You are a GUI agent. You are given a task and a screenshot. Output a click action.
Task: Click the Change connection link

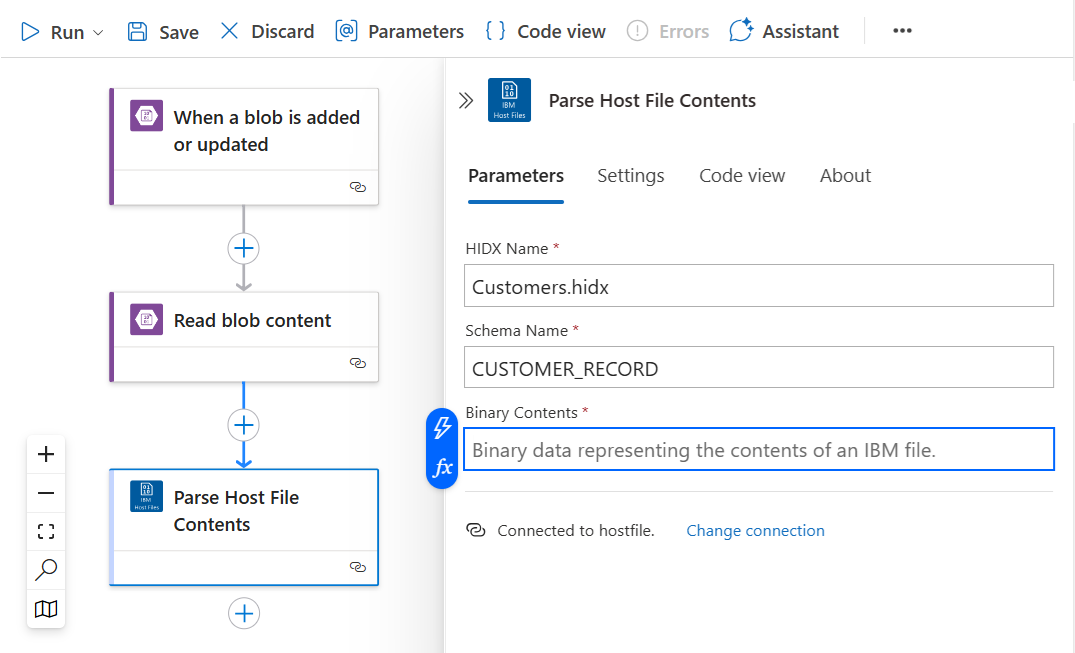point(755,531)
